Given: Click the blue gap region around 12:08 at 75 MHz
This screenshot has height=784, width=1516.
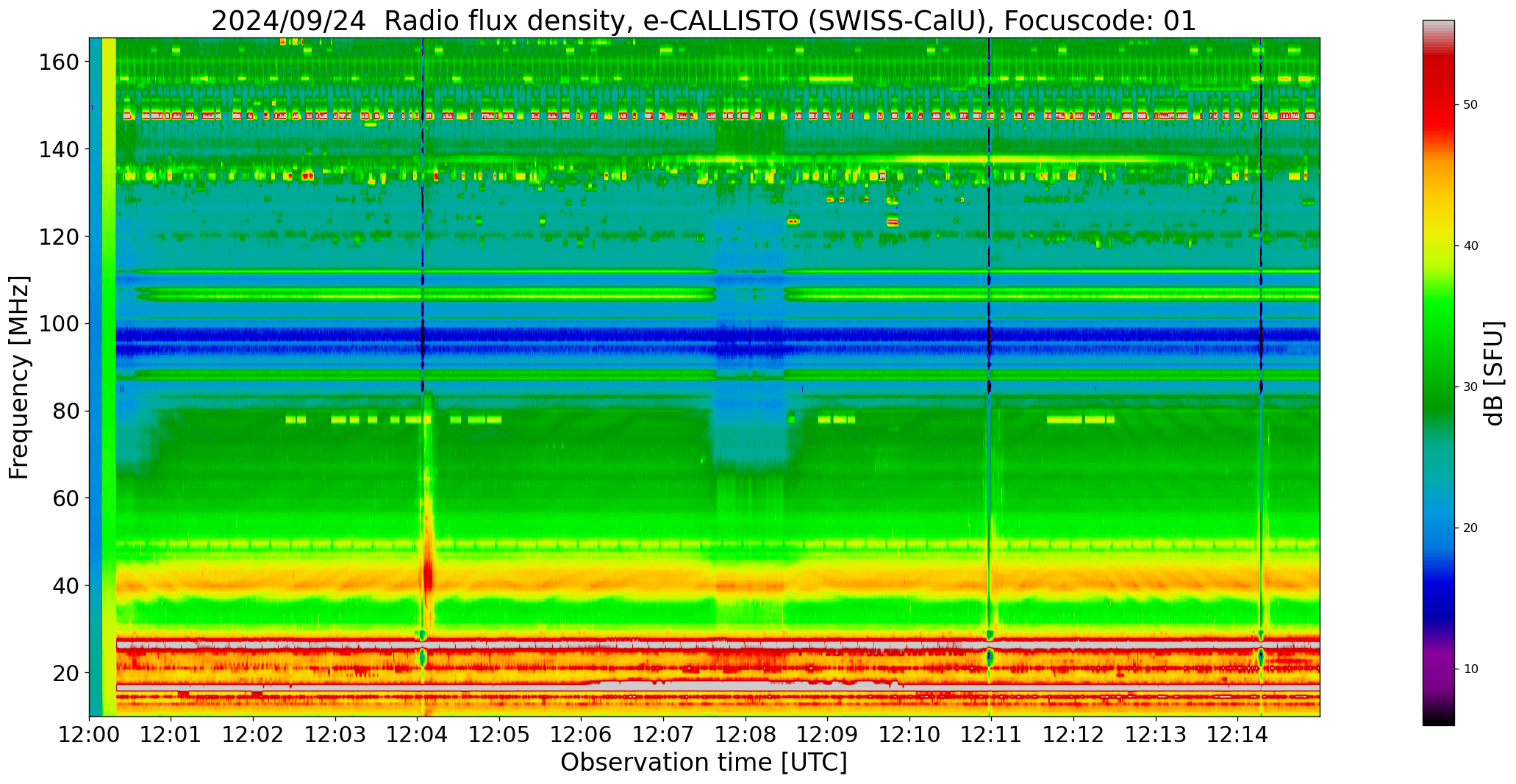Looking at the screenshot, I should pyautogui.click(x=750, y=434).
